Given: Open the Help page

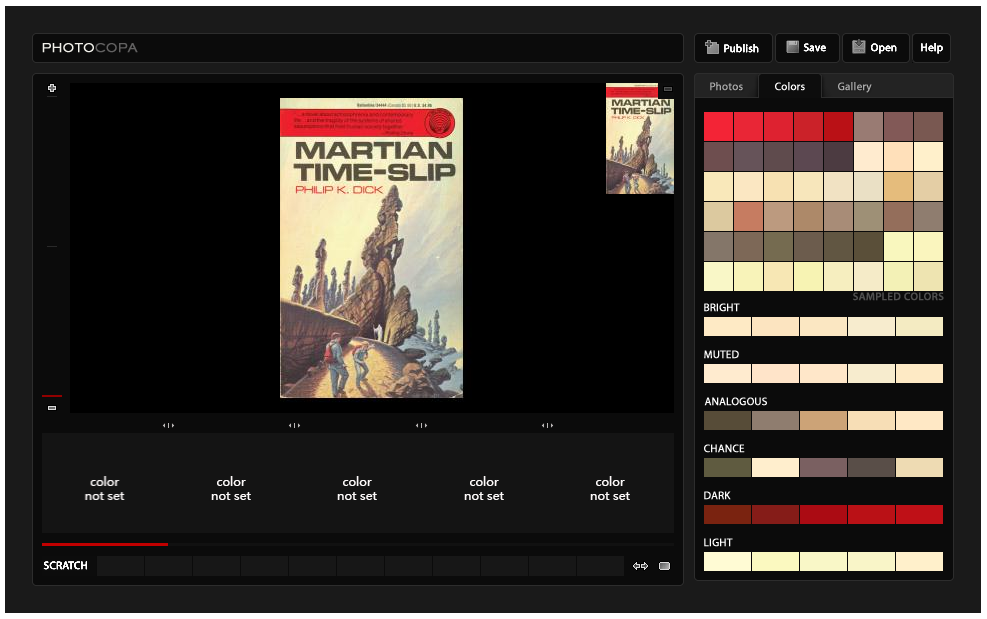Looking at the screenshot, I should [932, 48].
